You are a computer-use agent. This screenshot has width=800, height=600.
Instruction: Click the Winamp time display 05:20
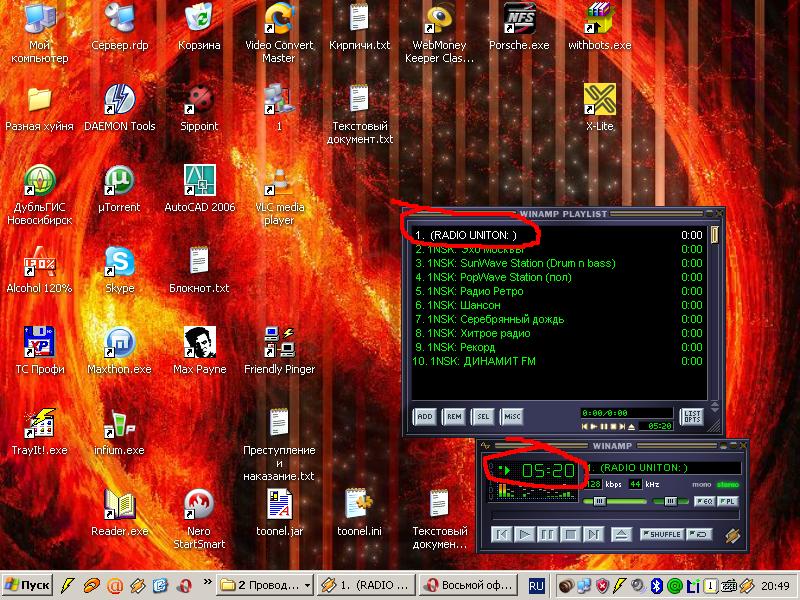[x=547, y=470]
